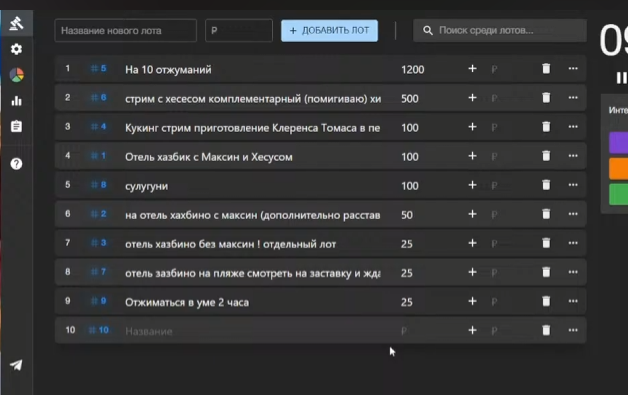This screenshot has width=628, height=395.
Task: Delete the empty lot number 10
Action: point(546,330)
